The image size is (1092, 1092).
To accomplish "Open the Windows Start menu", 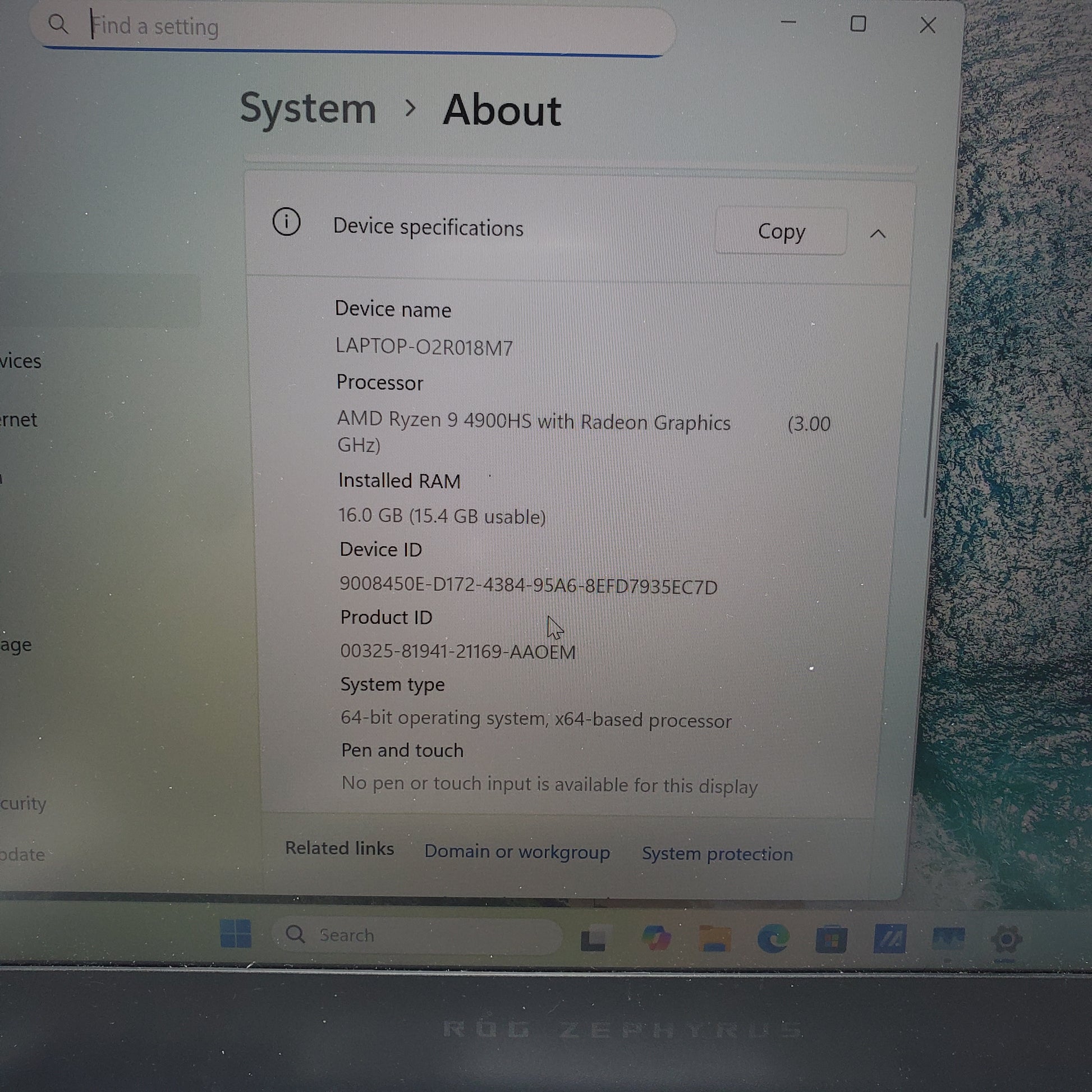I will (236, 933).
